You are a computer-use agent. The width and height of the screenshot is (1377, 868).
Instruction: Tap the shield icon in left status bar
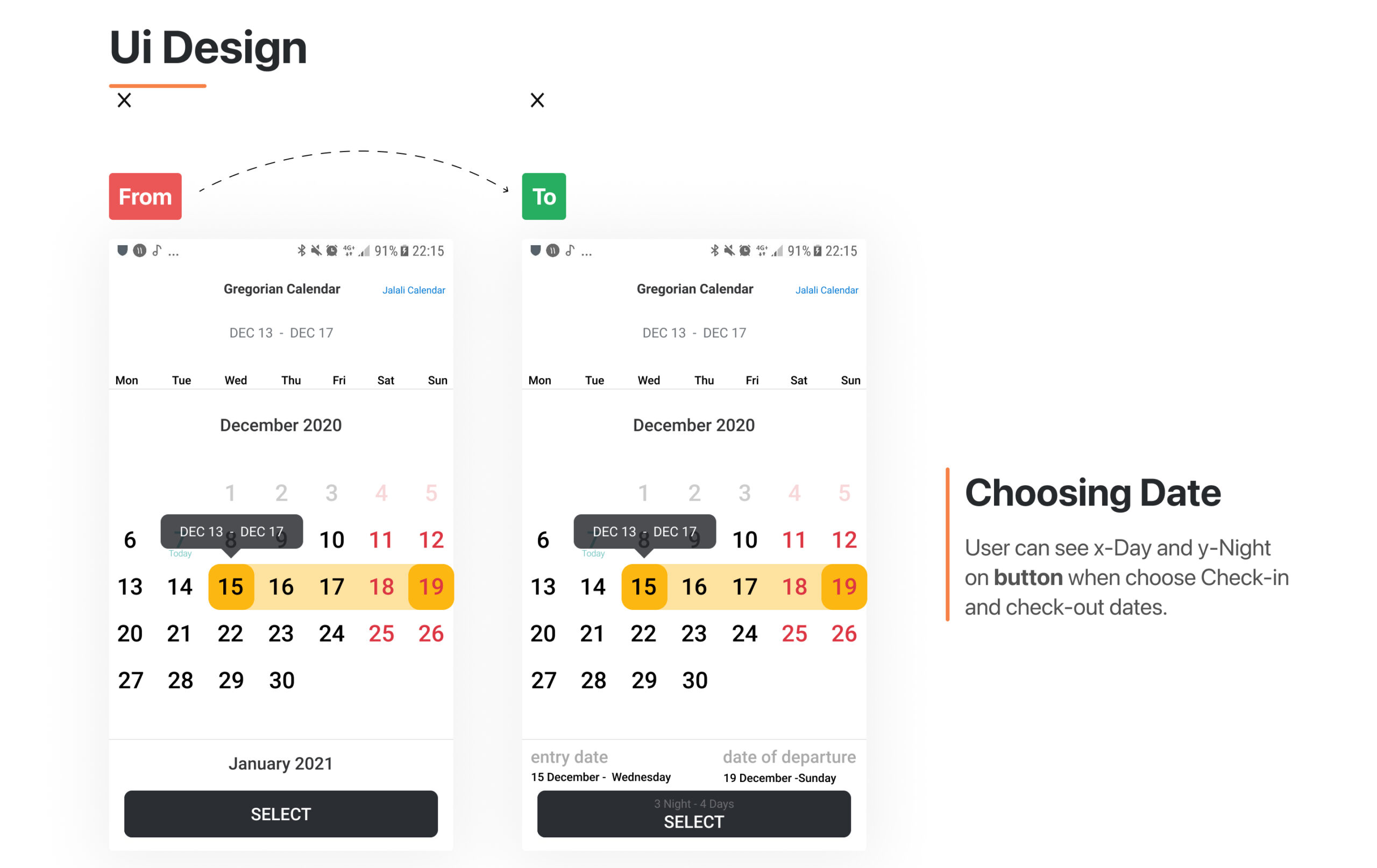pos(122,251)
